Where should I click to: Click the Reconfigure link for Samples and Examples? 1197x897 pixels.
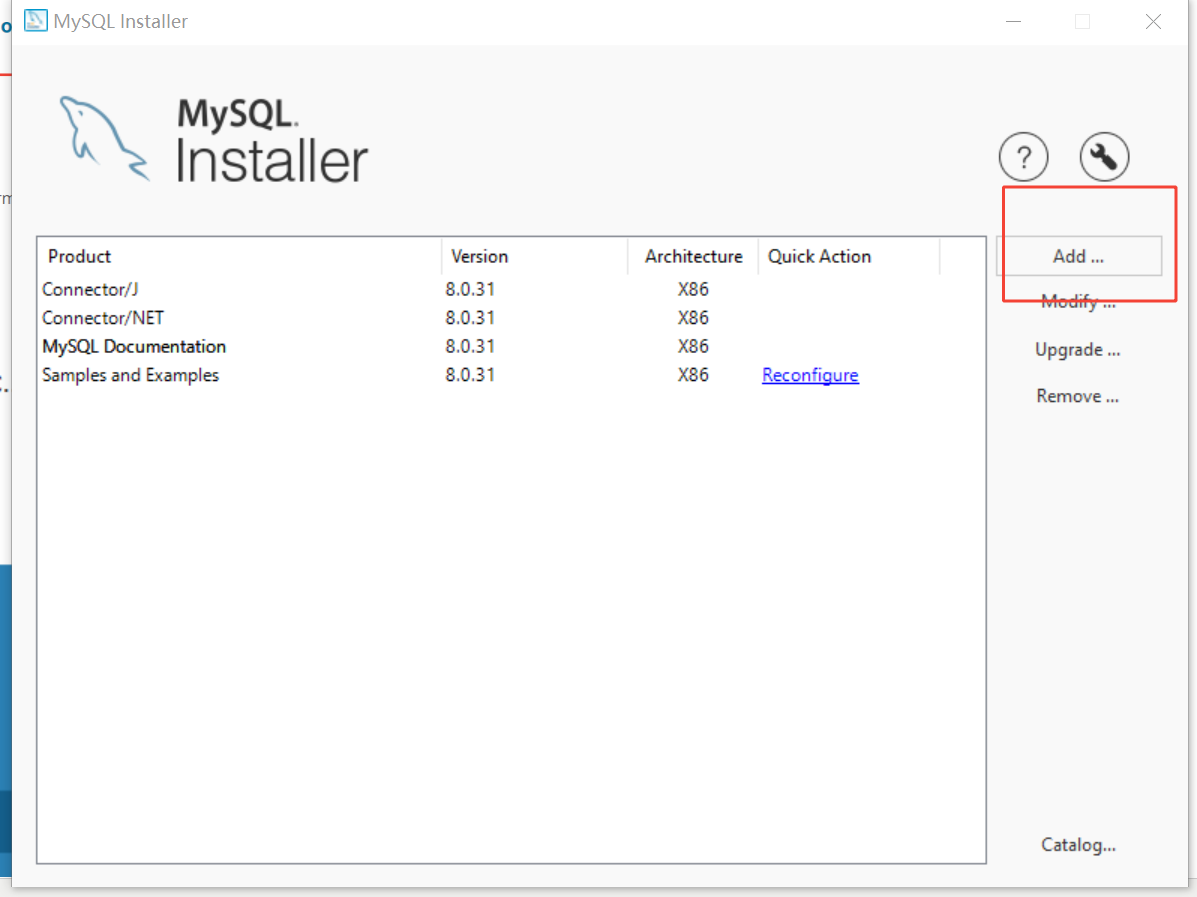click(810, 376)
